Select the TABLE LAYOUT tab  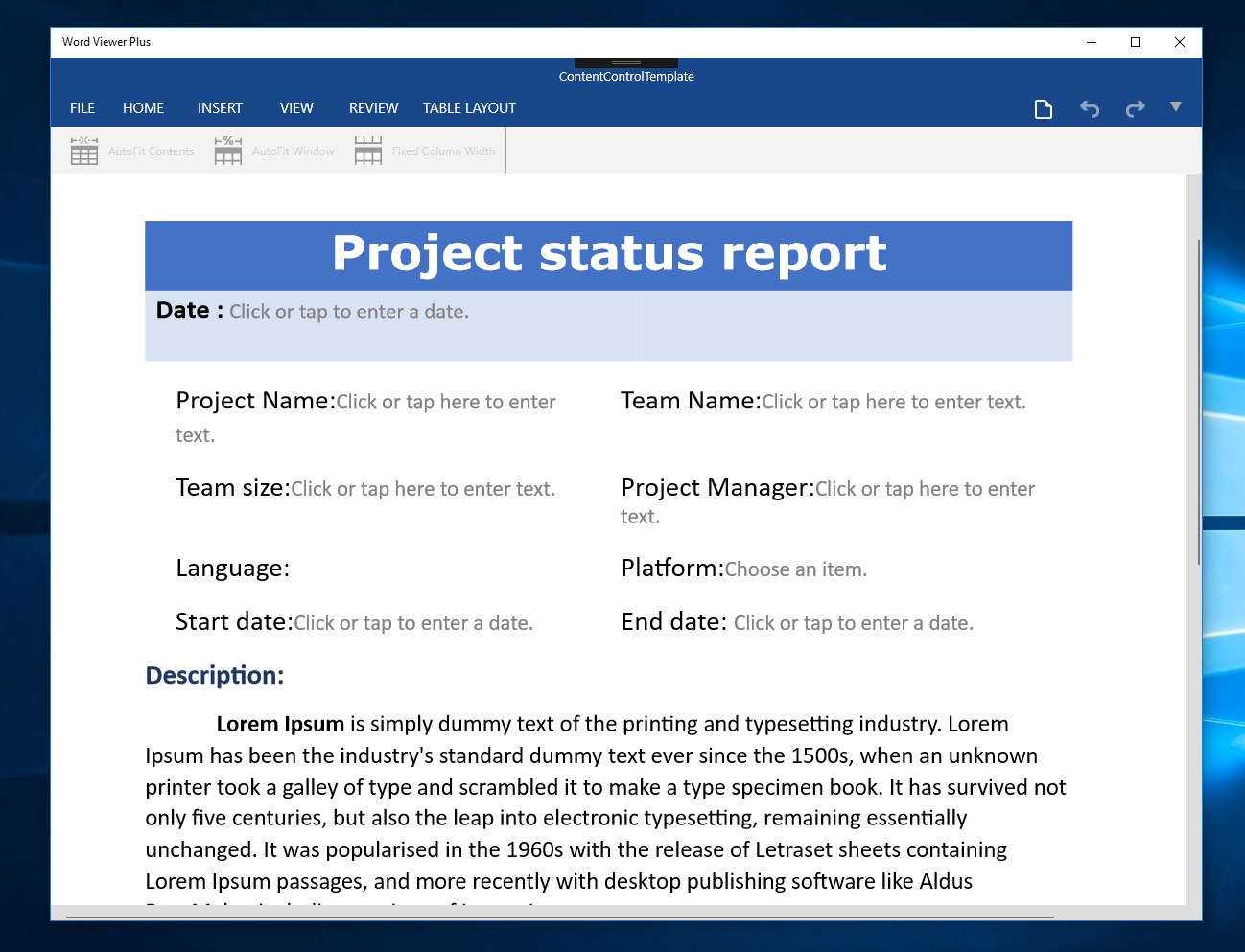tap(469, 108)
